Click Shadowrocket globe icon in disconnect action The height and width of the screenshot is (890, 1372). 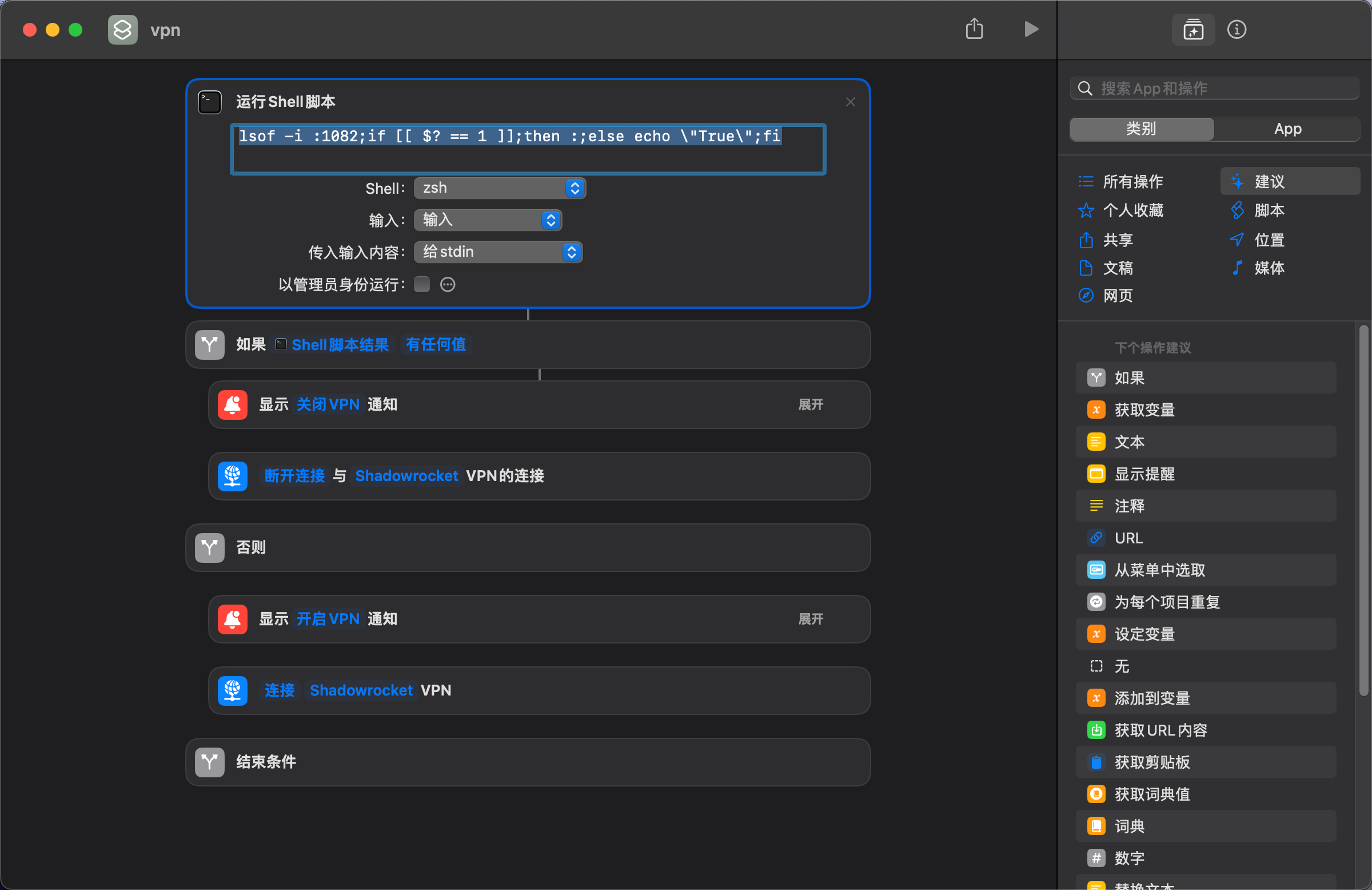coord(232,476)
